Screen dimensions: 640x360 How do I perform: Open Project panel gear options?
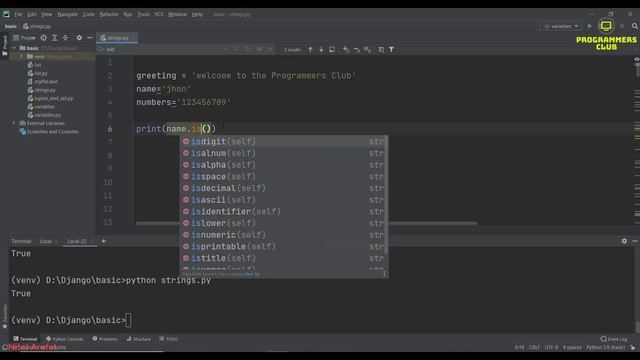[79, 38]
